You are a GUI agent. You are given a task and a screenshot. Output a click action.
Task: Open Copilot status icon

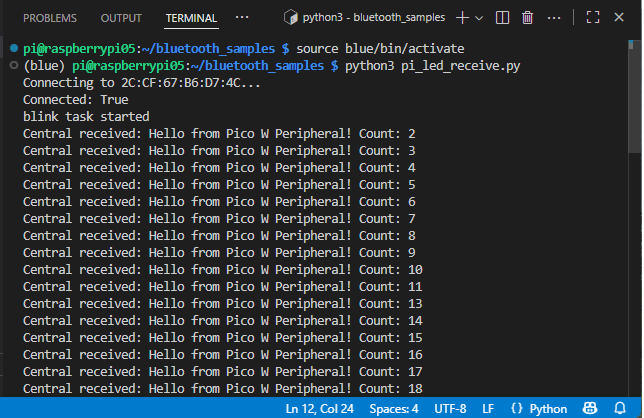click(x=592, y=409)
